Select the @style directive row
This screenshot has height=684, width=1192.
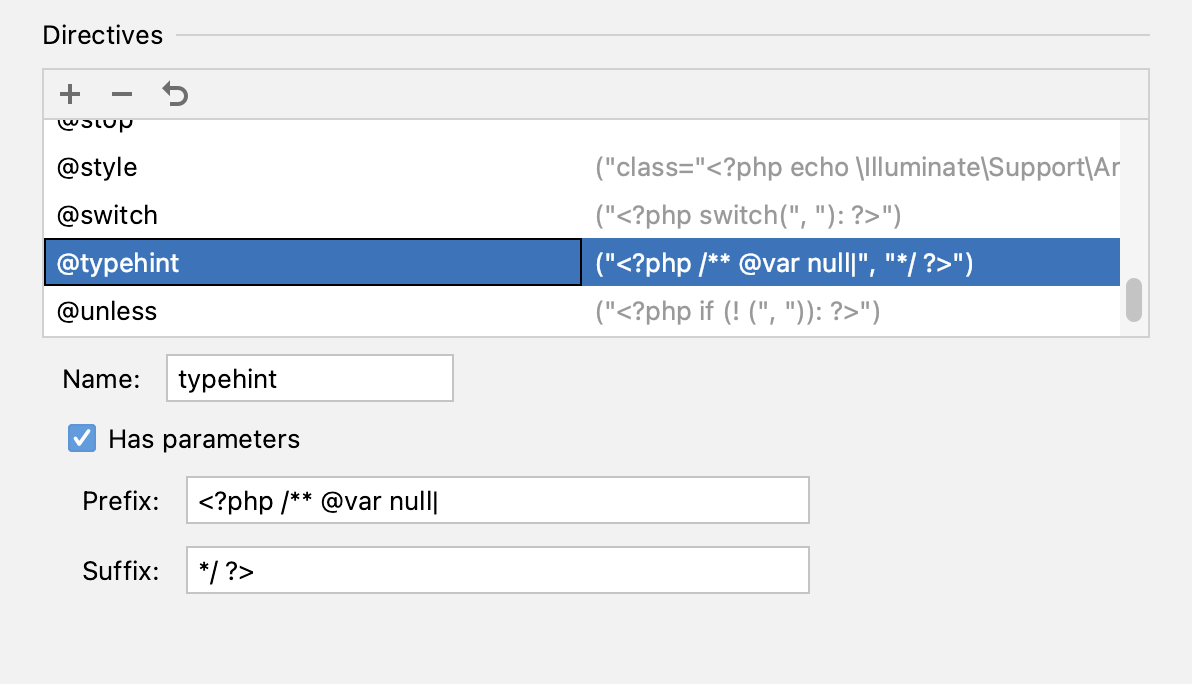tap(582, 167)
